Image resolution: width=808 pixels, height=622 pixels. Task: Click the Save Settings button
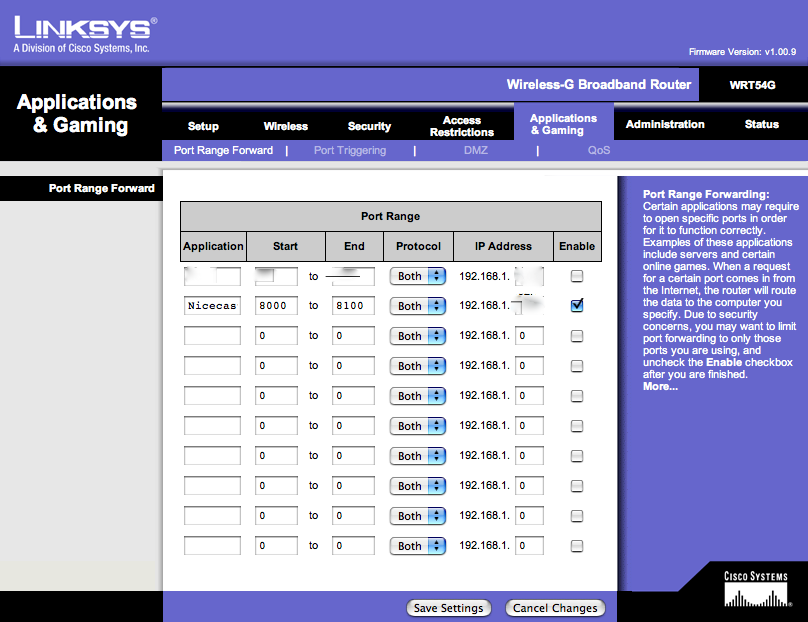(x=448, y=608)
